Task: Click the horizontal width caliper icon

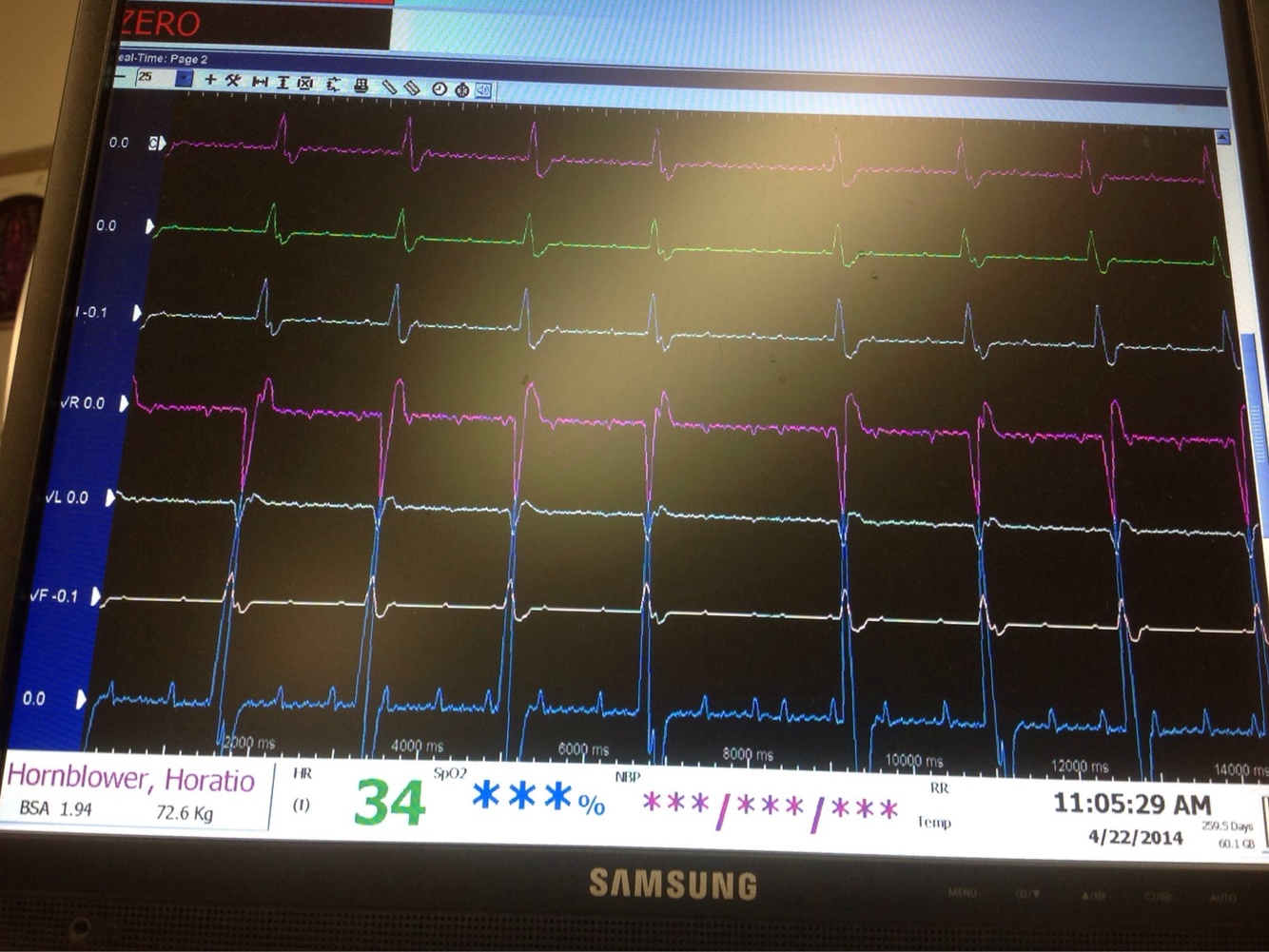Action: click(x=260, y=82)
